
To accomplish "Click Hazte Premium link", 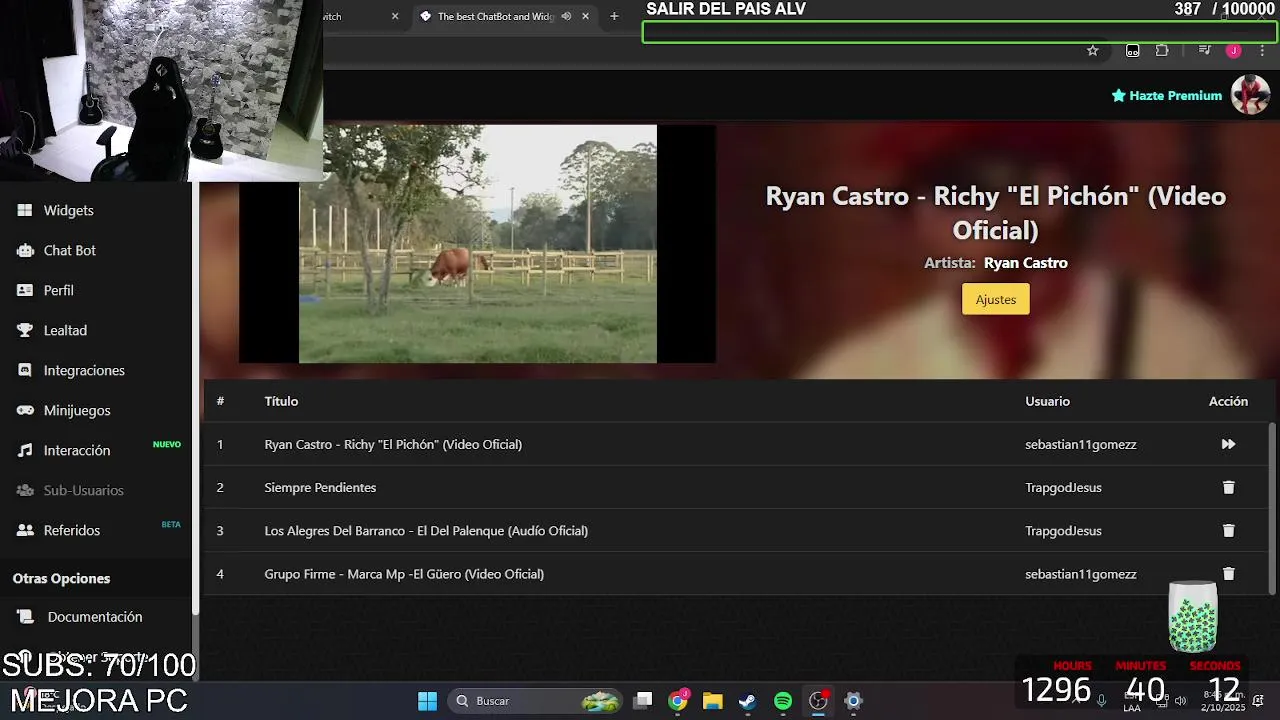I will coord(1167,95).
